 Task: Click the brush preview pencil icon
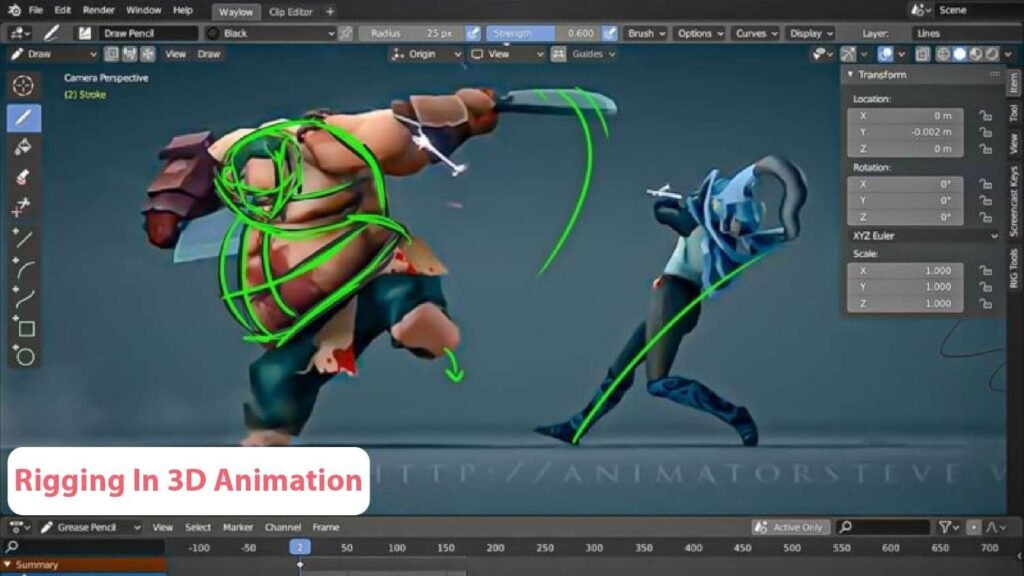click(52, 33)
